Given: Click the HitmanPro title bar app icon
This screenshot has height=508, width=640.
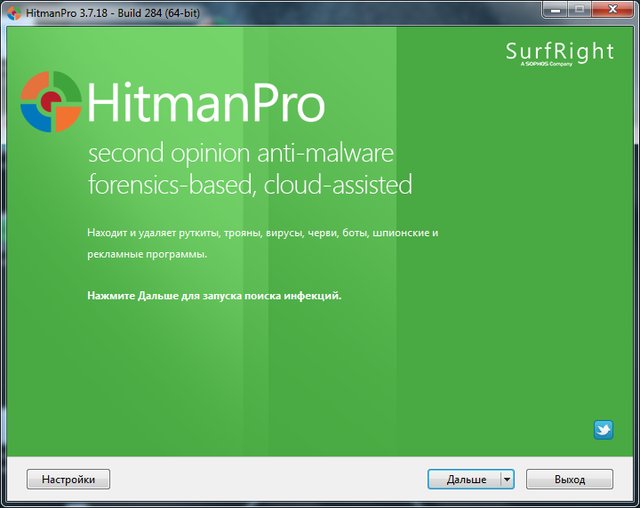Looking at the screenshot, I should point(14,13).
